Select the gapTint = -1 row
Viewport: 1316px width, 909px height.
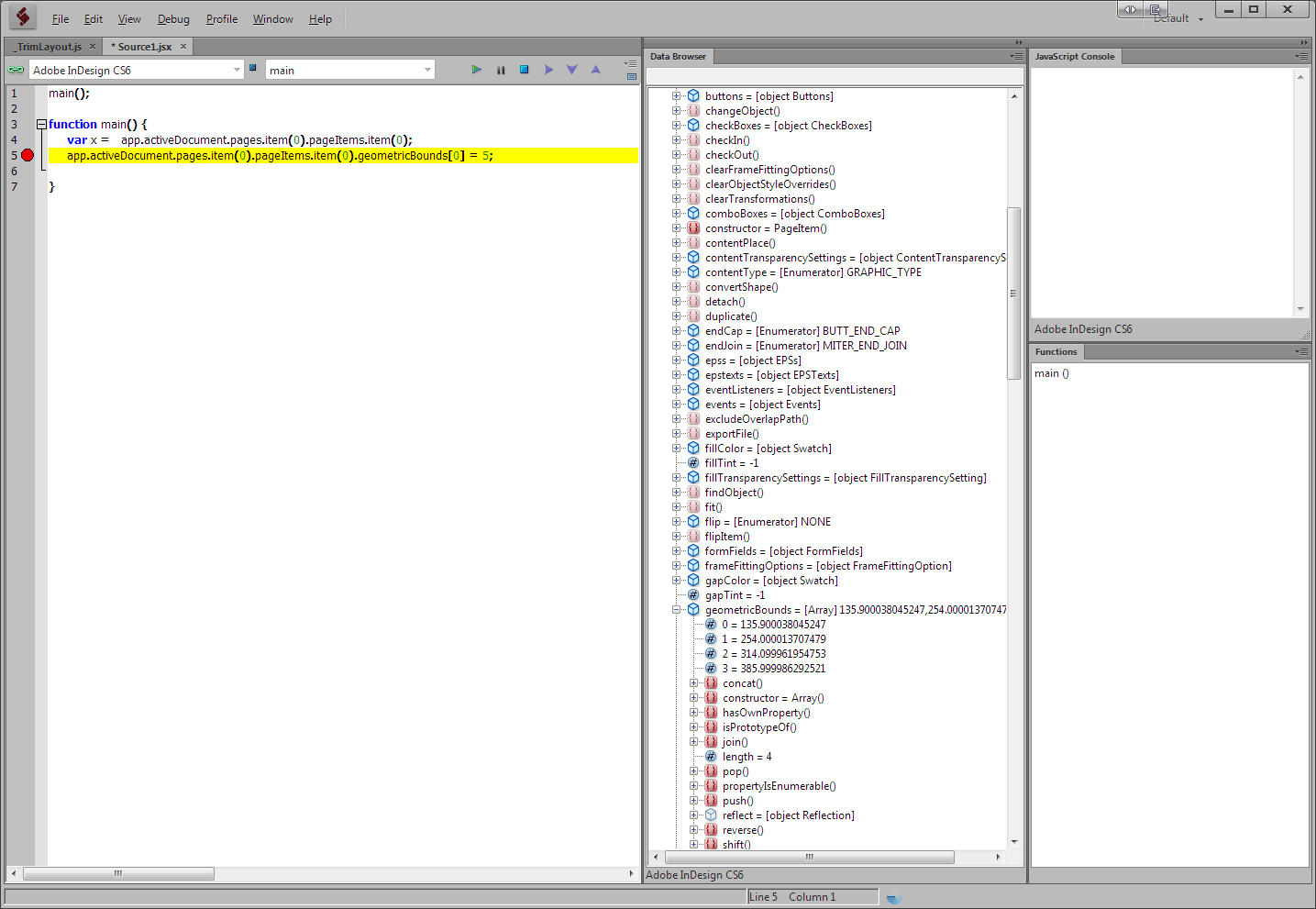click(735, 595)
